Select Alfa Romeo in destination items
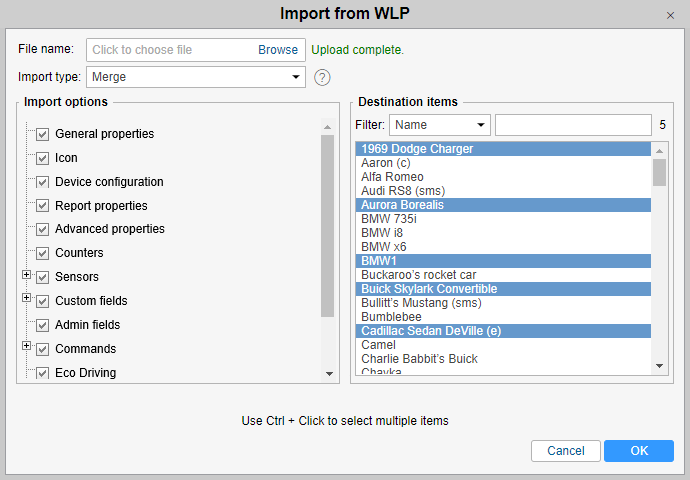 (x=392, y=177)
